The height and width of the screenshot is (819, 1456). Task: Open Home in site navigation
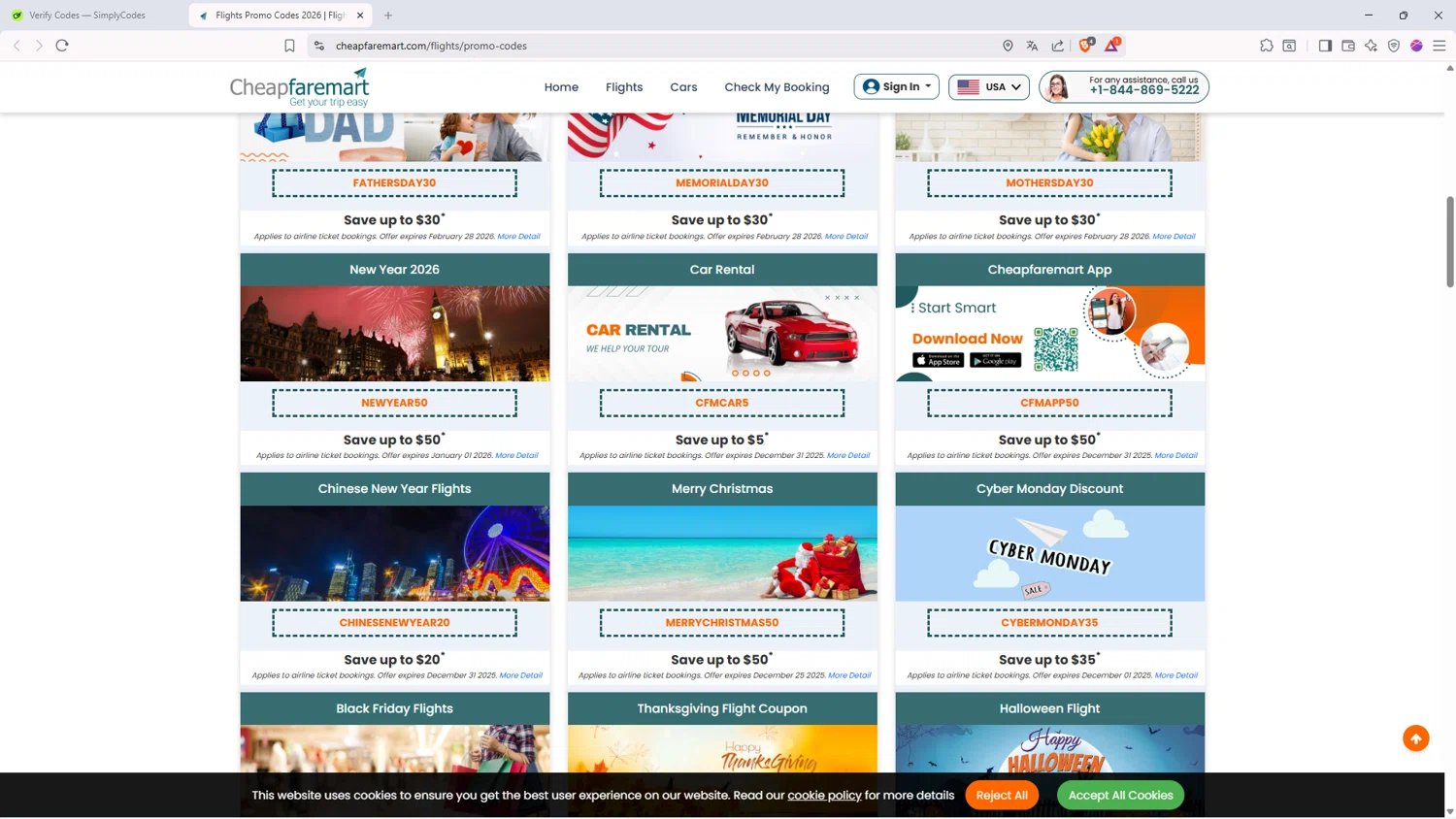click(x=561, y=87)
